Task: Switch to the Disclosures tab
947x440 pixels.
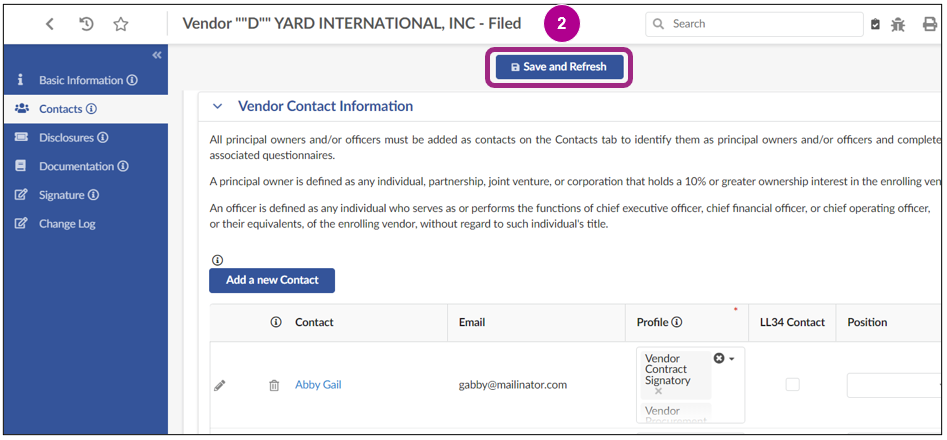Action: 66,138
